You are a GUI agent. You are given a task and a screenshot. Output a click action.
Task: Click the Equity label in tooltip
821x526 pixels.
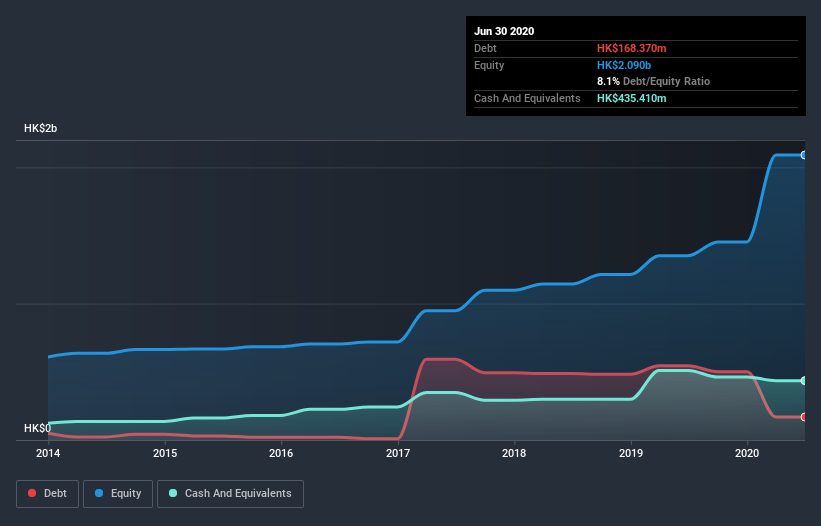[x=489, y=65]
